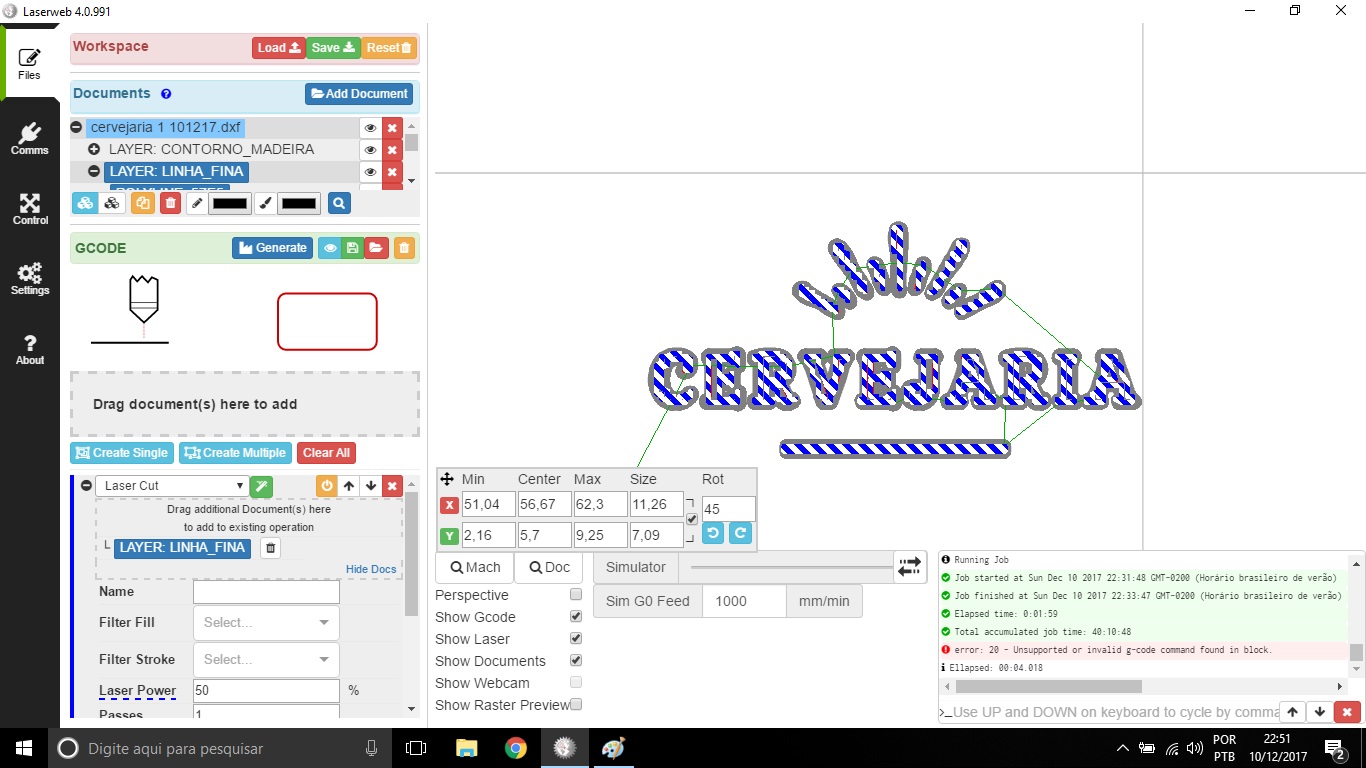
Task: Click the blue select-all cubes icon
Action: [x=85, y=203]
